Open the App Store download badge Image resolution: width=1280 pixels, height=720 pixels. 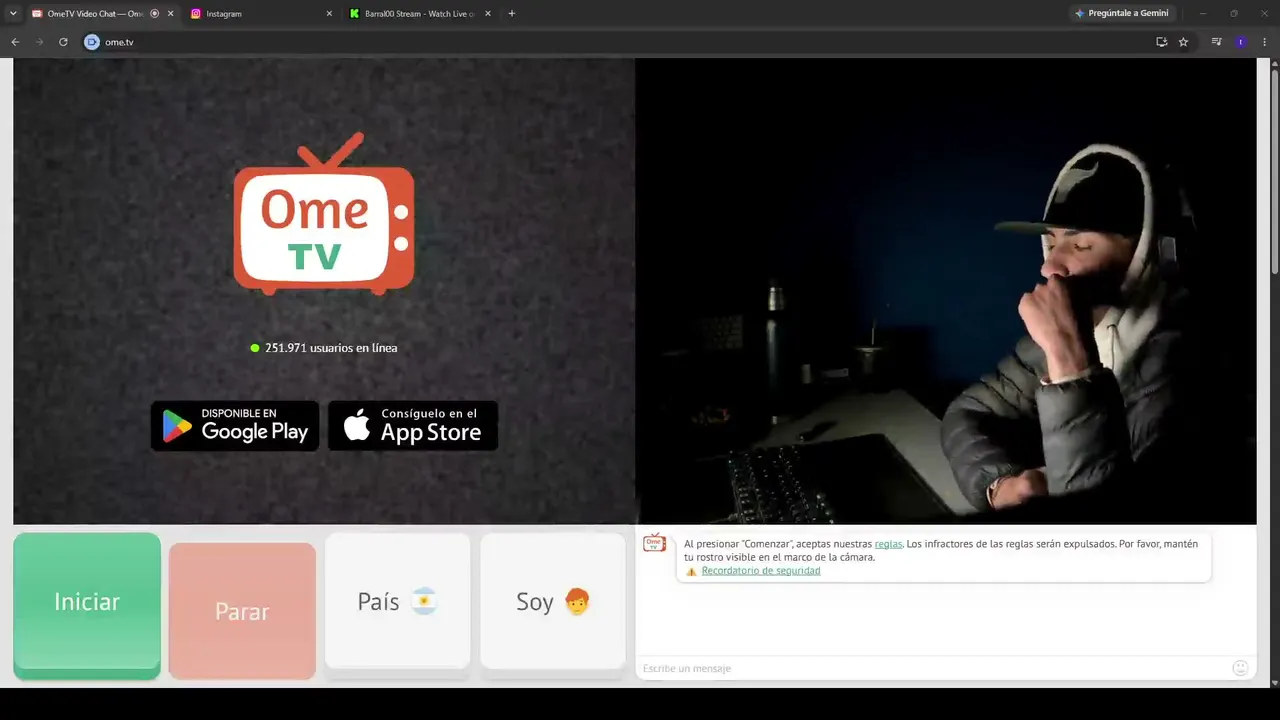[413, 426]
